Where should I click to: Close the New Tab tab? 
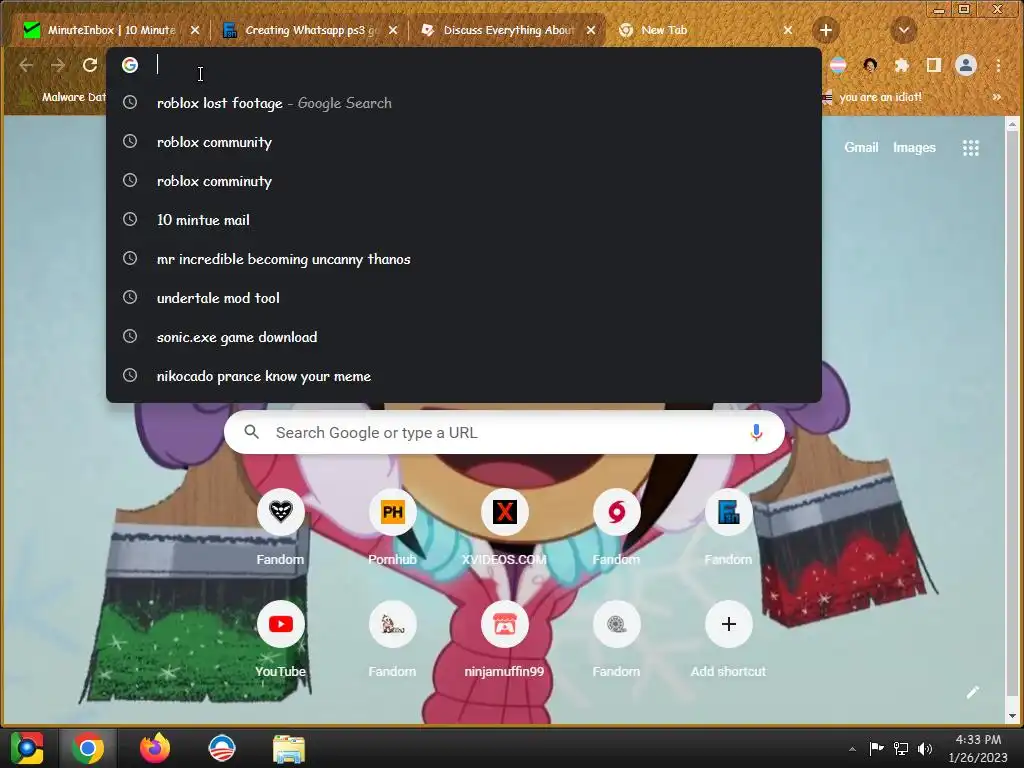(788, 30)
